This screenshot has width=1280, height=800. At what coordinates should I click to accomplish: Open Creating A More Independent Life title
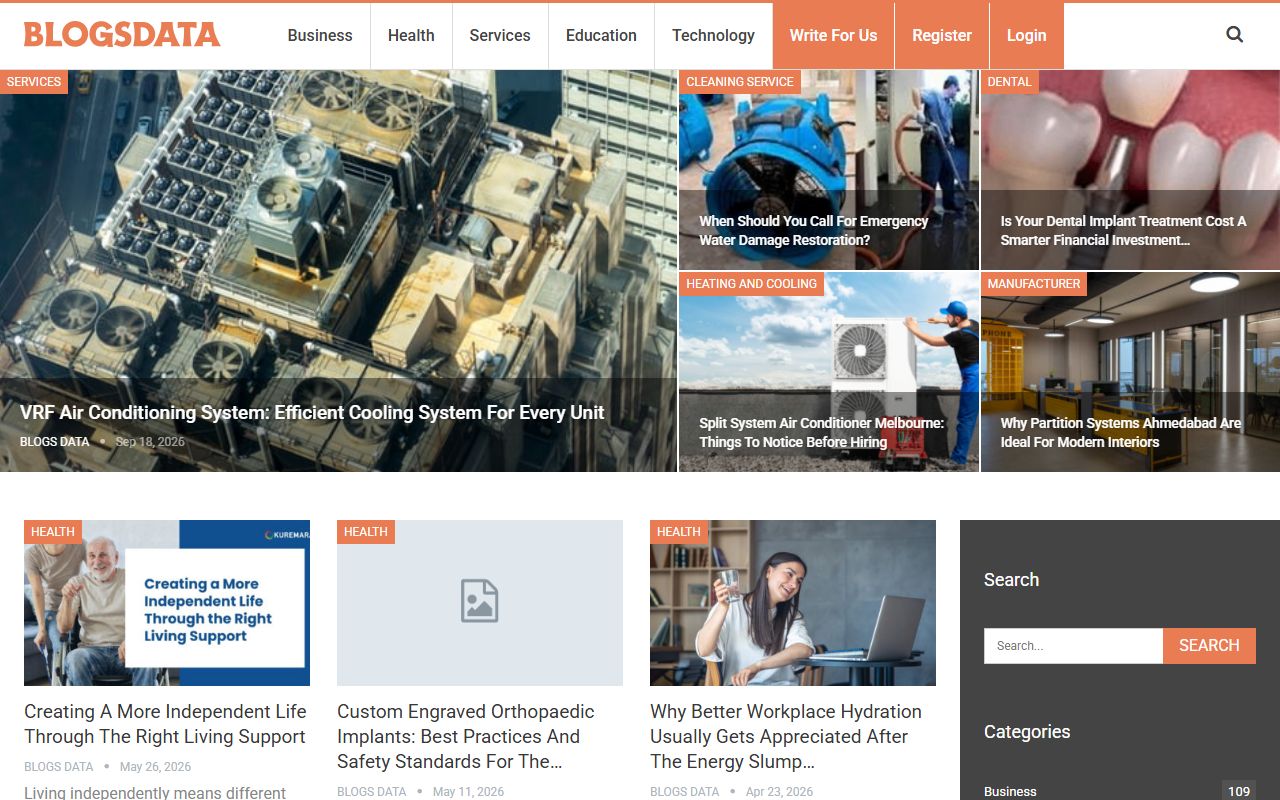click(166, 724)
